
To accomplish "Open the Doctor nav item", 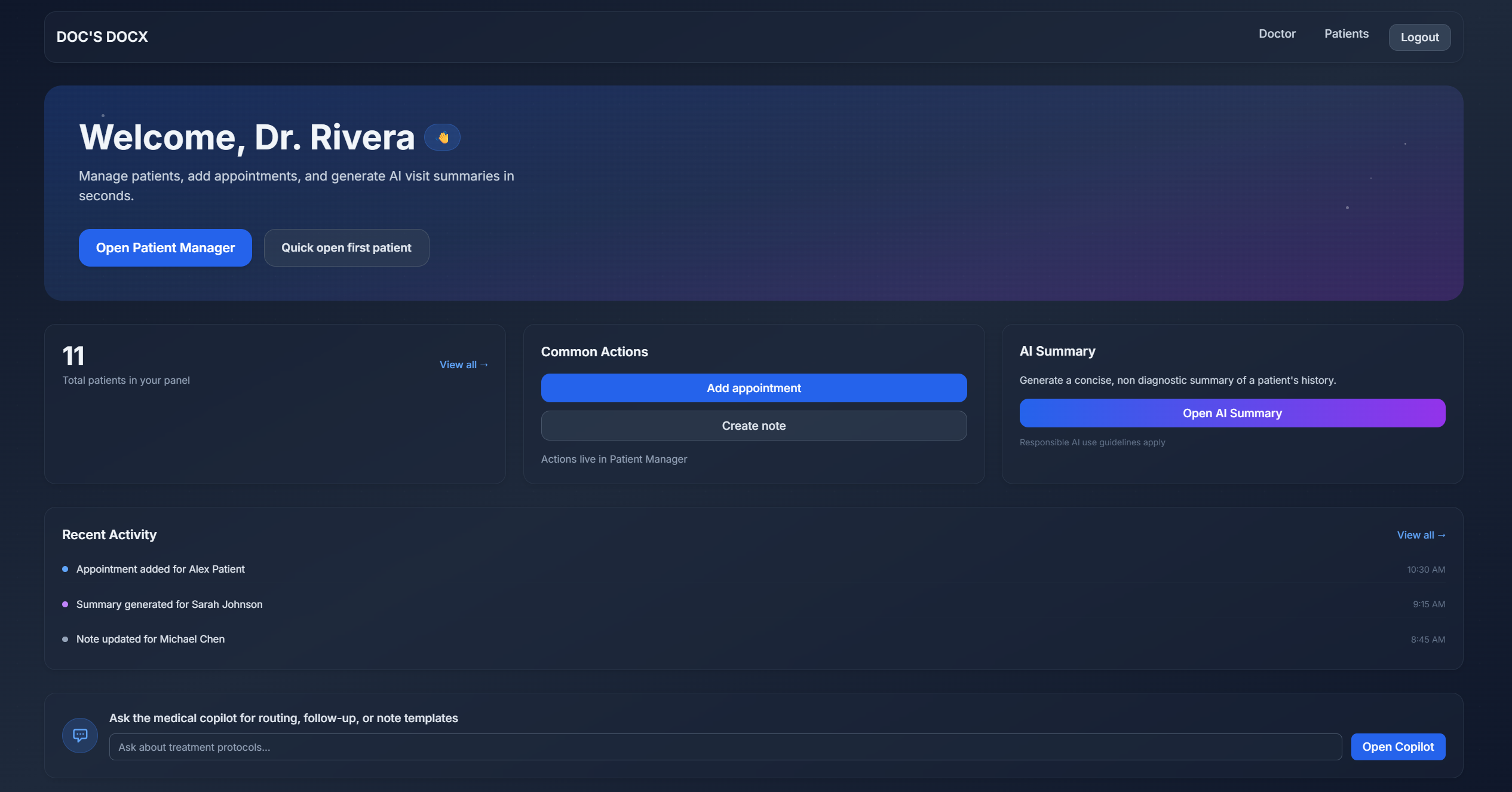I will [x=1277, y=34].
